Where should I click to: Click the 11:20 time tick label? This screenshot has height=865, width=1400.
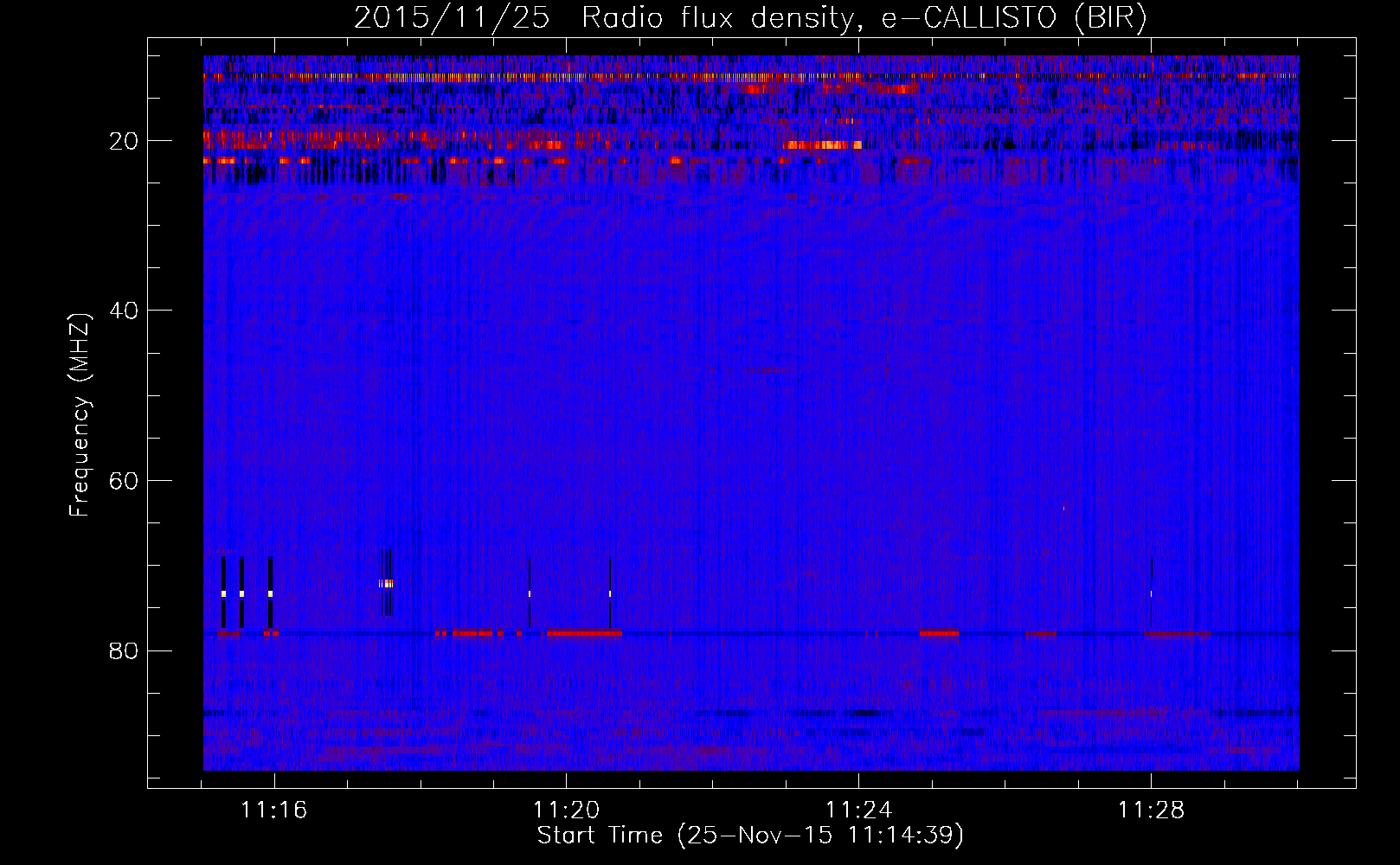click(566, 811)
